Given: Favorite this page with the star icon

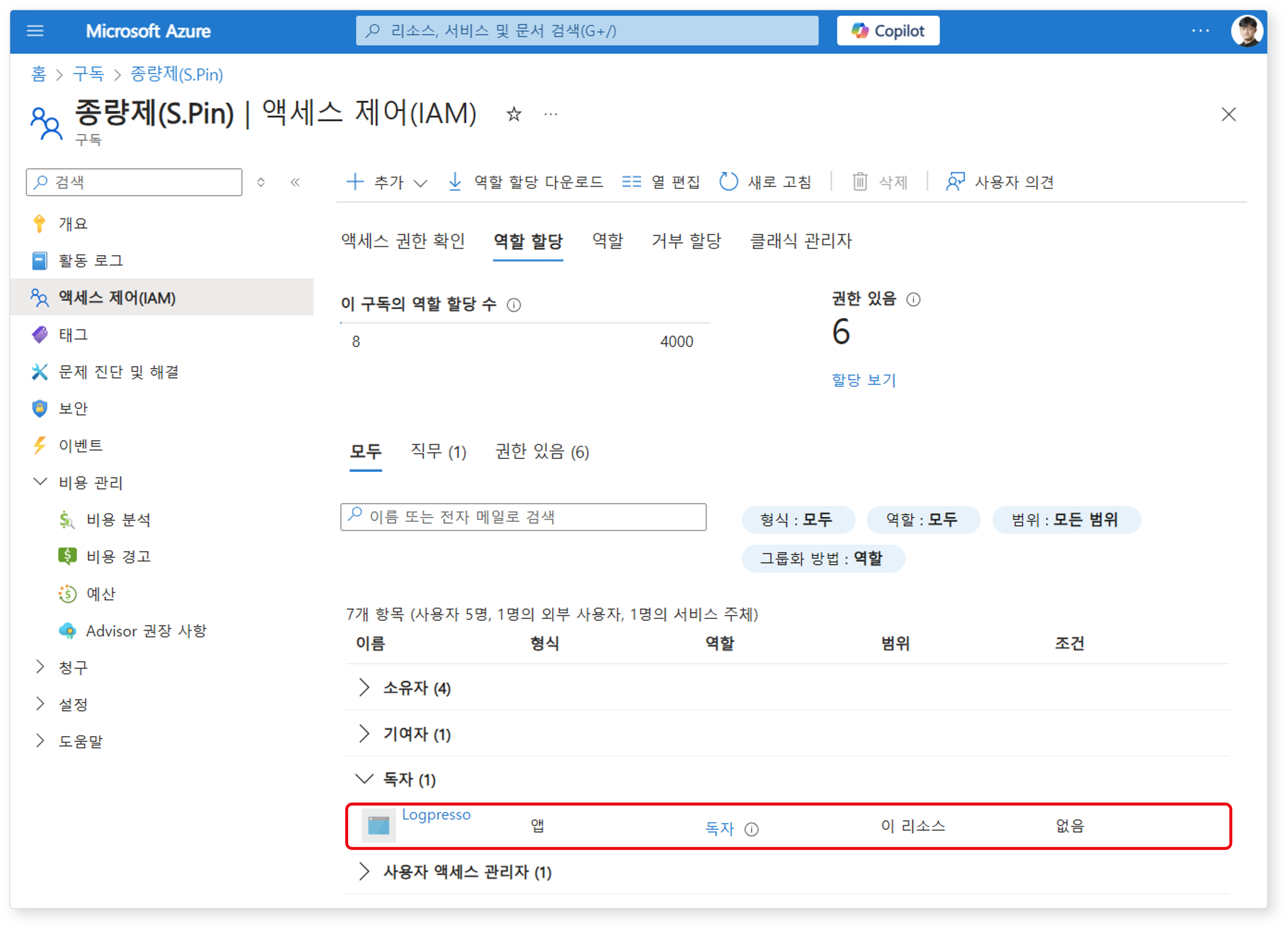Looking at the screenshot, I should 514,114.
